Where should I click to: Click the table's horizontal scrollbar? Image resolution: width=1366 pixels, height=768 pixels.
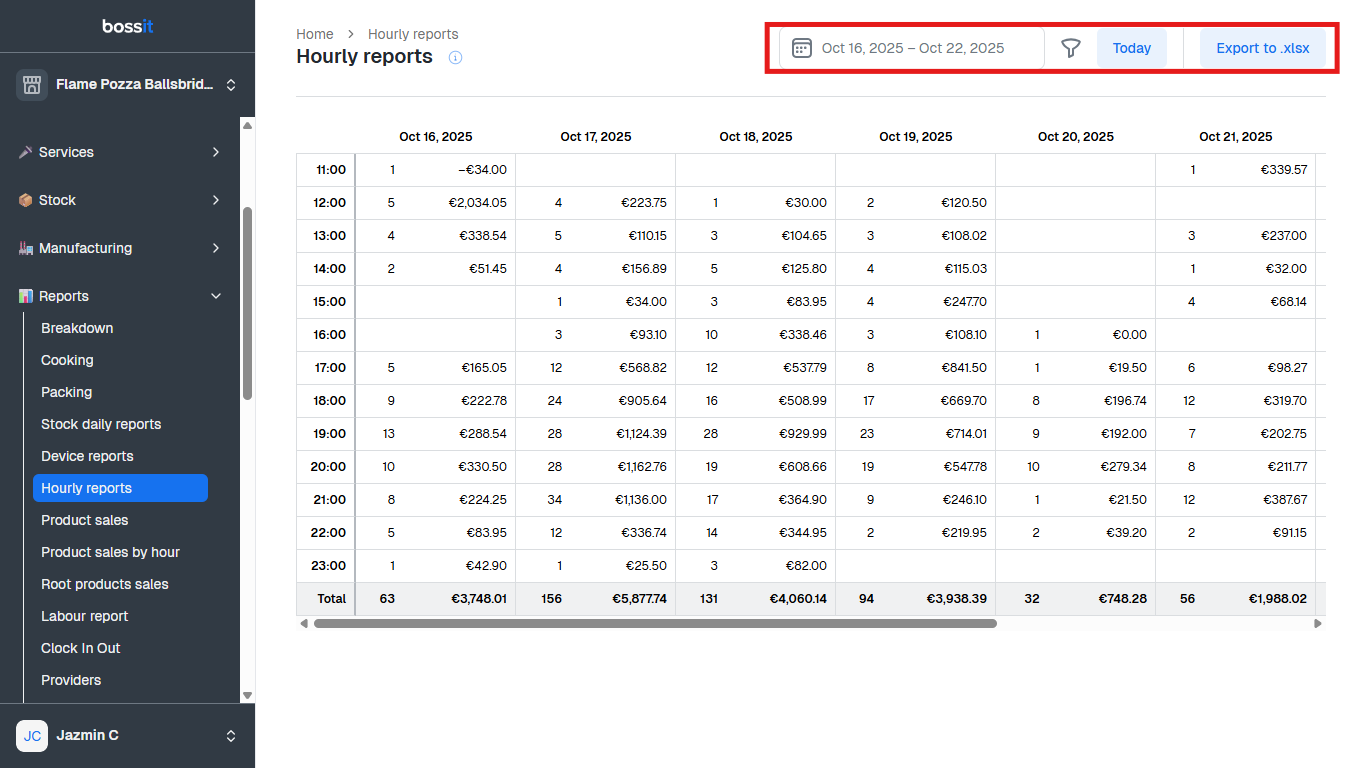pyautogui.click(x=655, y=623)
